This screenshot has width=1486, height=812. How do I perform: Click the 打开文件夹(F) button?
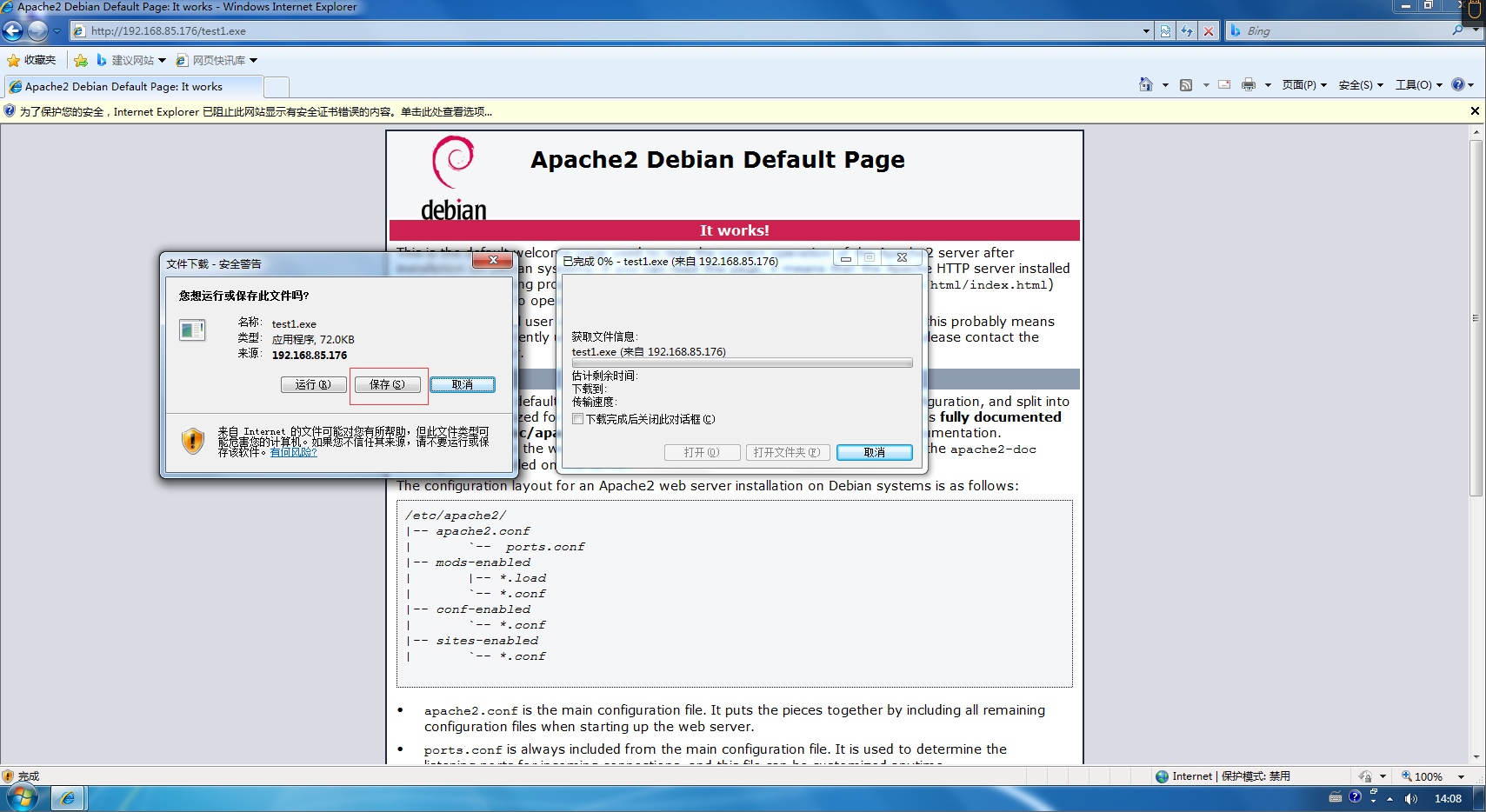tap(787, 452)
